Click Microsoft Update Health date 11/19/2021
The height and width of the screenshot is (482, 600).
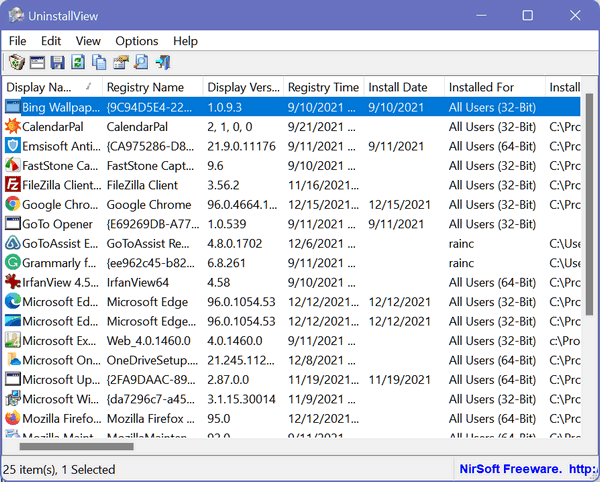tap(400, 379)
